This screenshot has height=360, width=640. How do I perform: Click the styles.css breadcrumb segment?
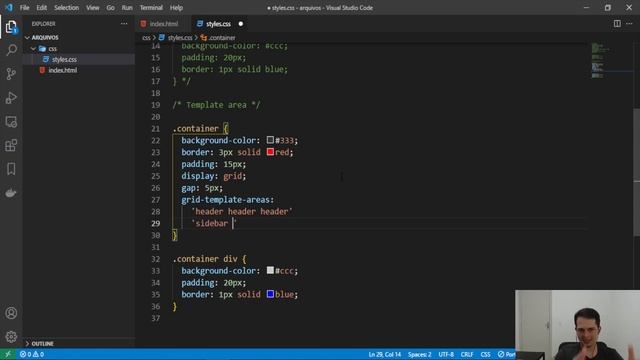(176, 38)
